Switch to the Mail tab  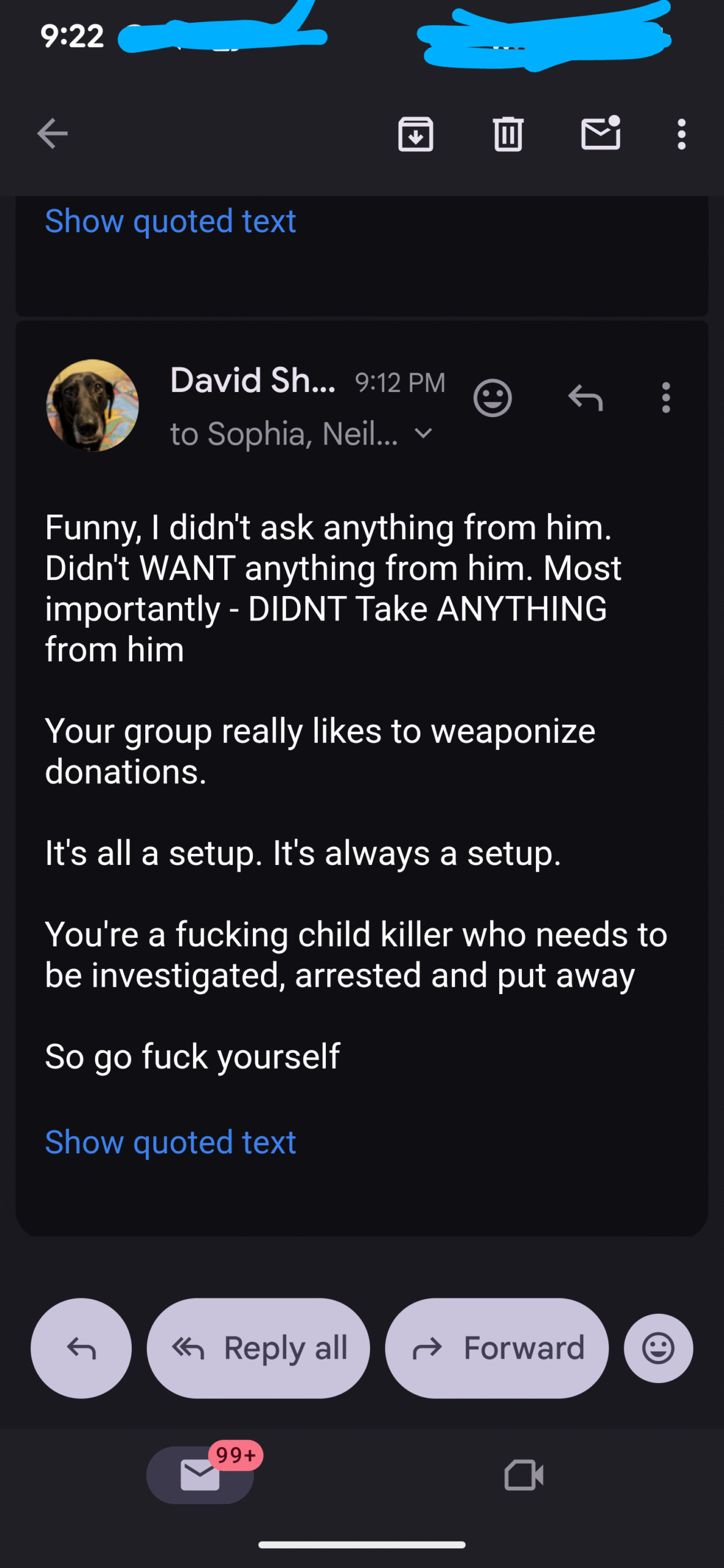(200, 1475)
